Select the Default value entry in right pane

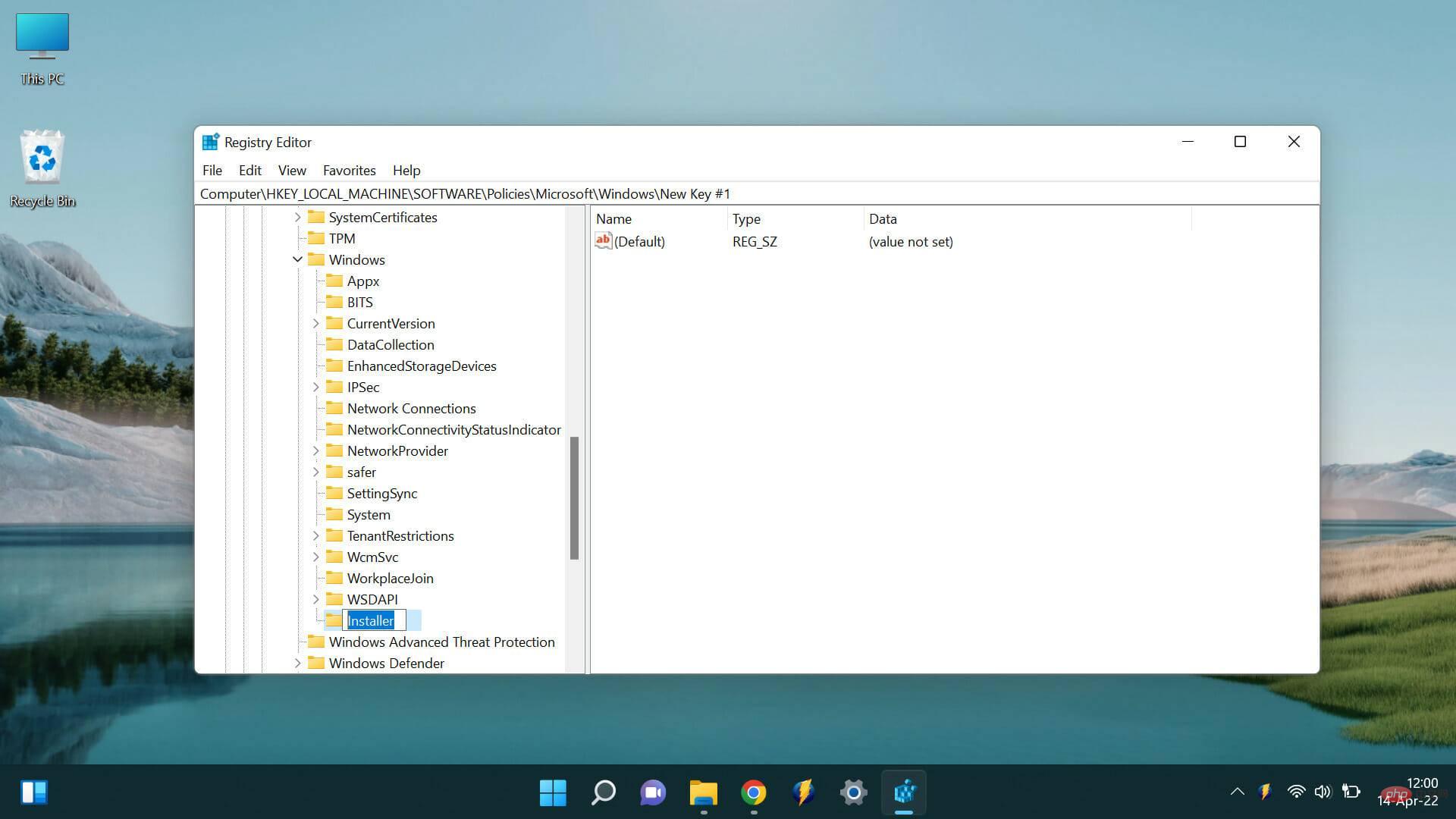coord(639,241)
